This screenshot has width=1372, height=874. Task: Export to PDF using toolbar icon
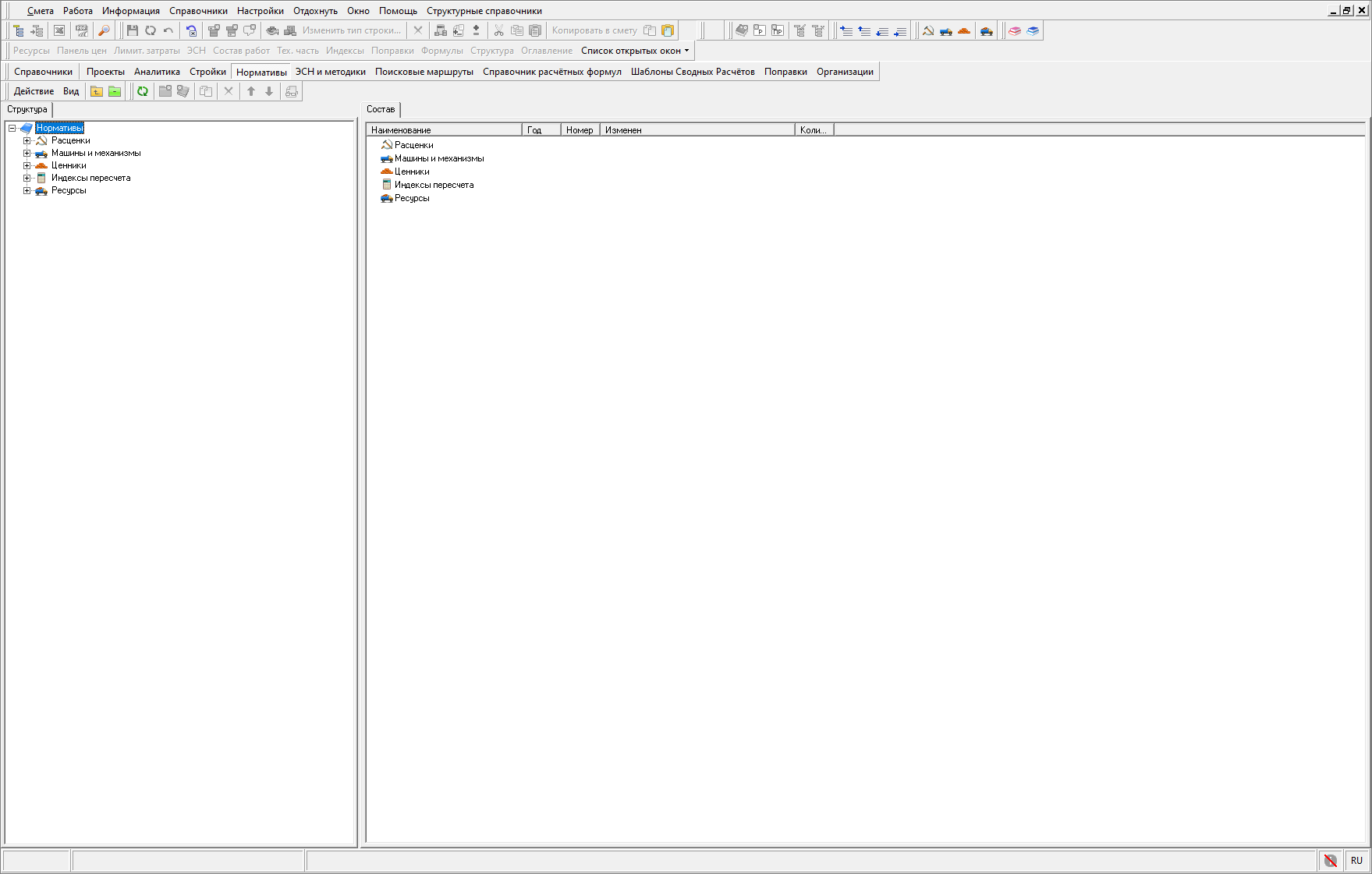coord(81,30)
